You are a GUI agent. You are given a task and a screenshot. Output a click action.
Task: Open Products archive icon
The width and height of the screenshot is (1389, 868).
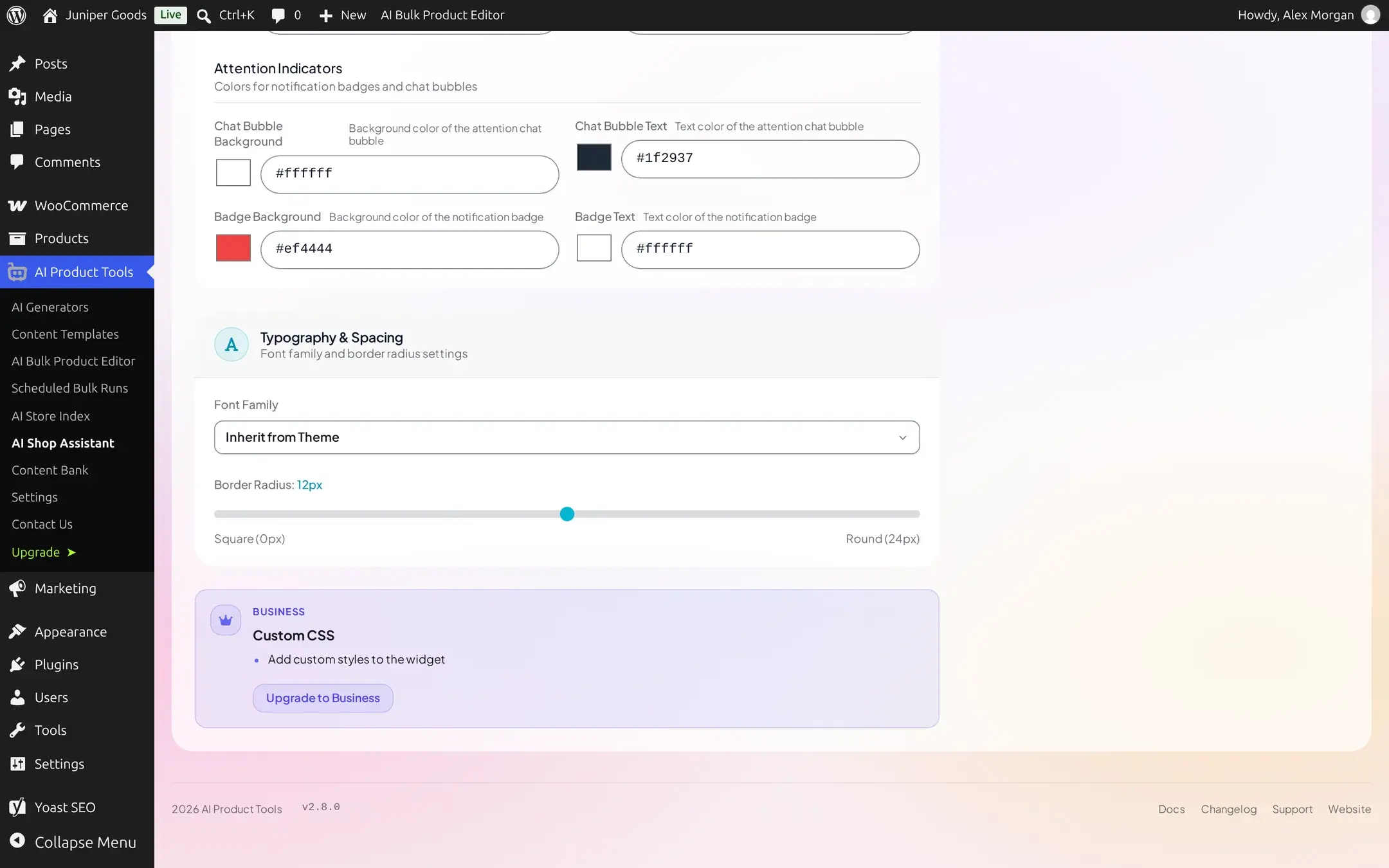pos(17,239)
